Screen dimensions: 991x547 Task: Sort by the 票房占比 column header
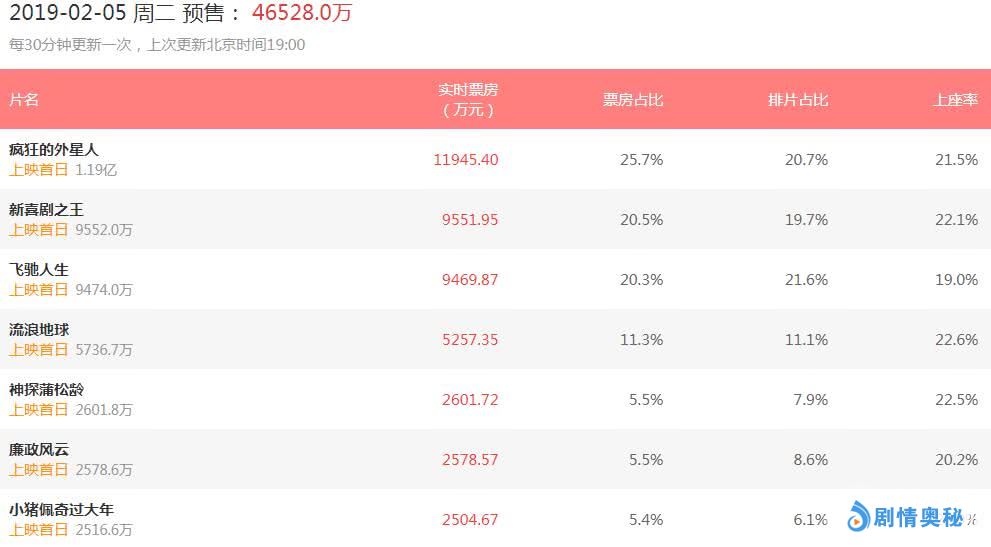(632, 100)
